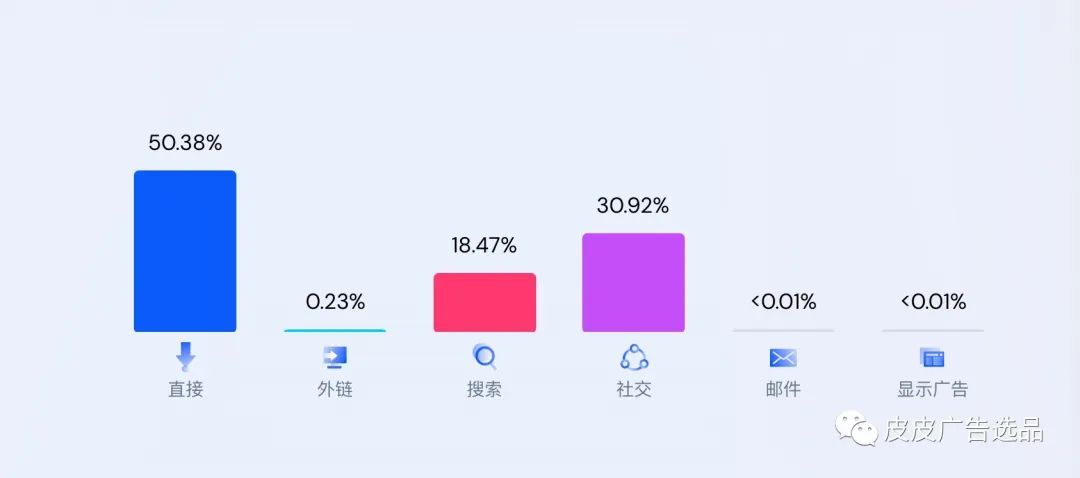The height and width of the screenshot is (478, 1080).
Task: Click the search magnifying glass icon
Action: click(484, 357)
